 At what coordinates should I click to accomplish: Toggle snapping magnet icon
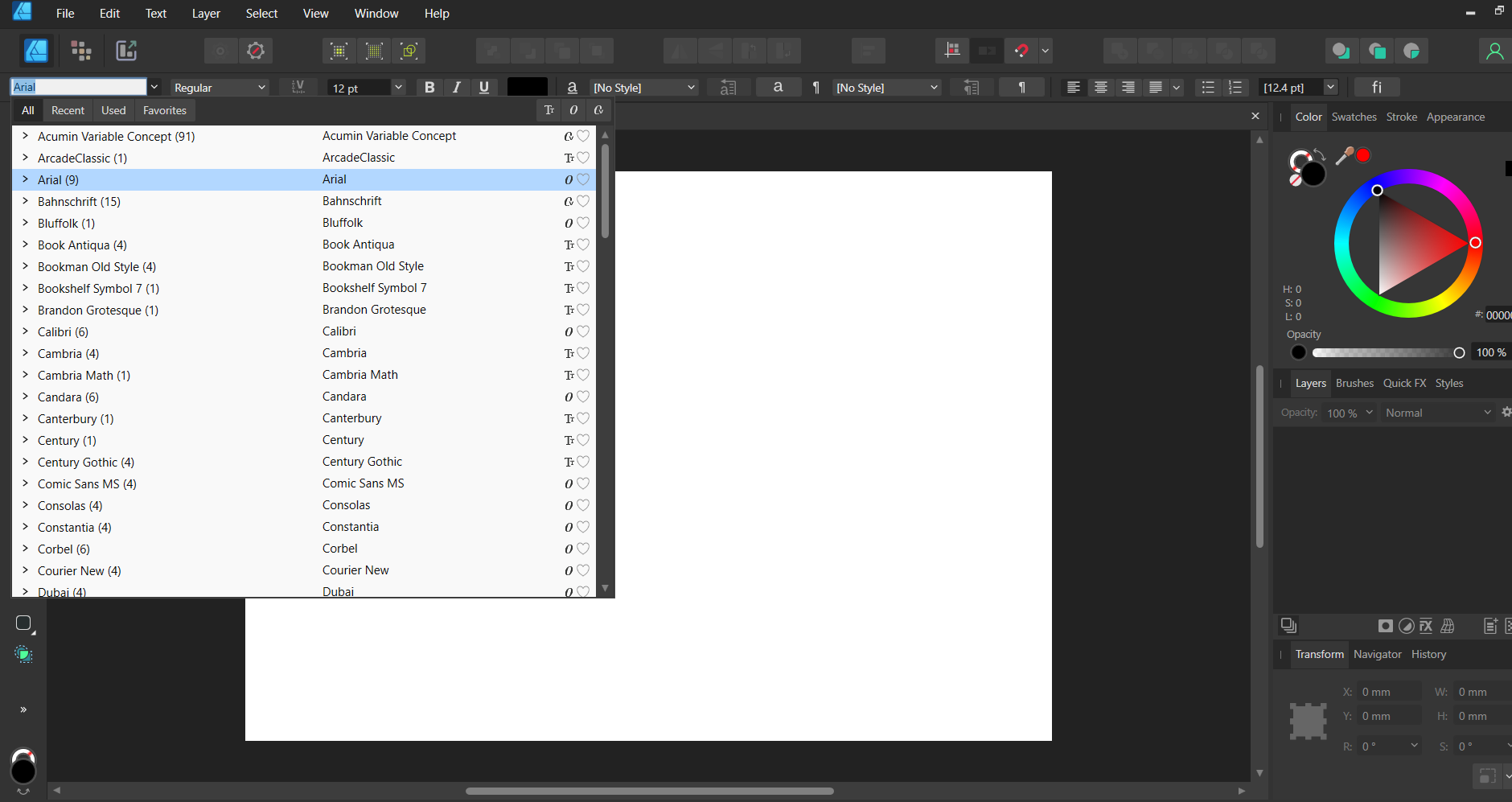coord(1021,51)
